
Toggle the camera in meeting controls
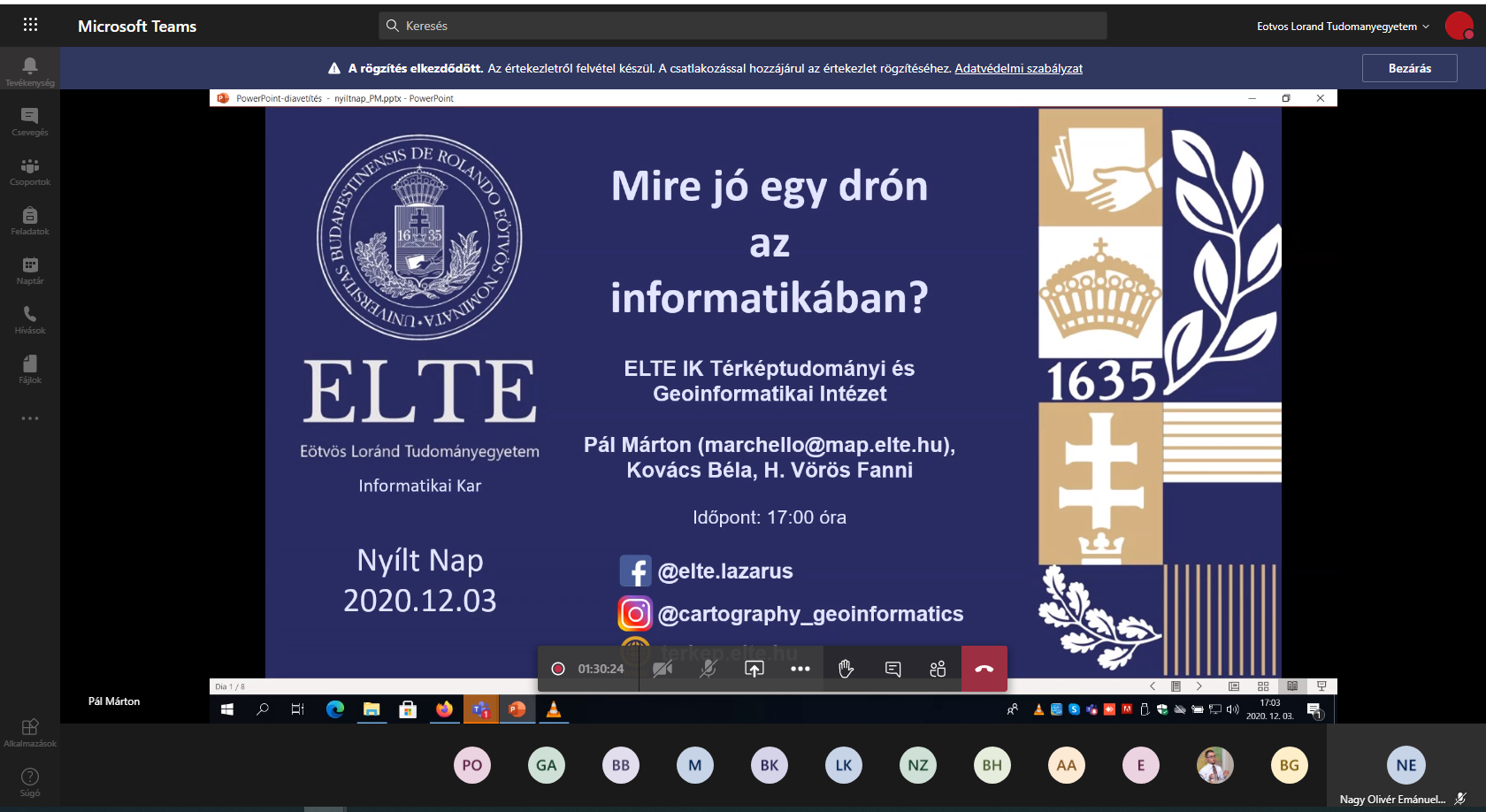(663, 669)
